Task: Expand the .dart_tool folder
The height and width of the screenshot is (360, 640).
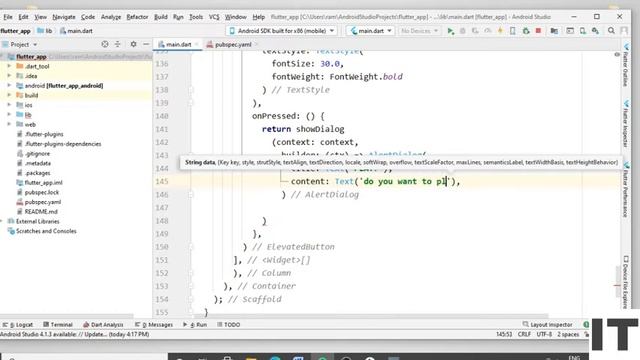Action: pos(9,66)
